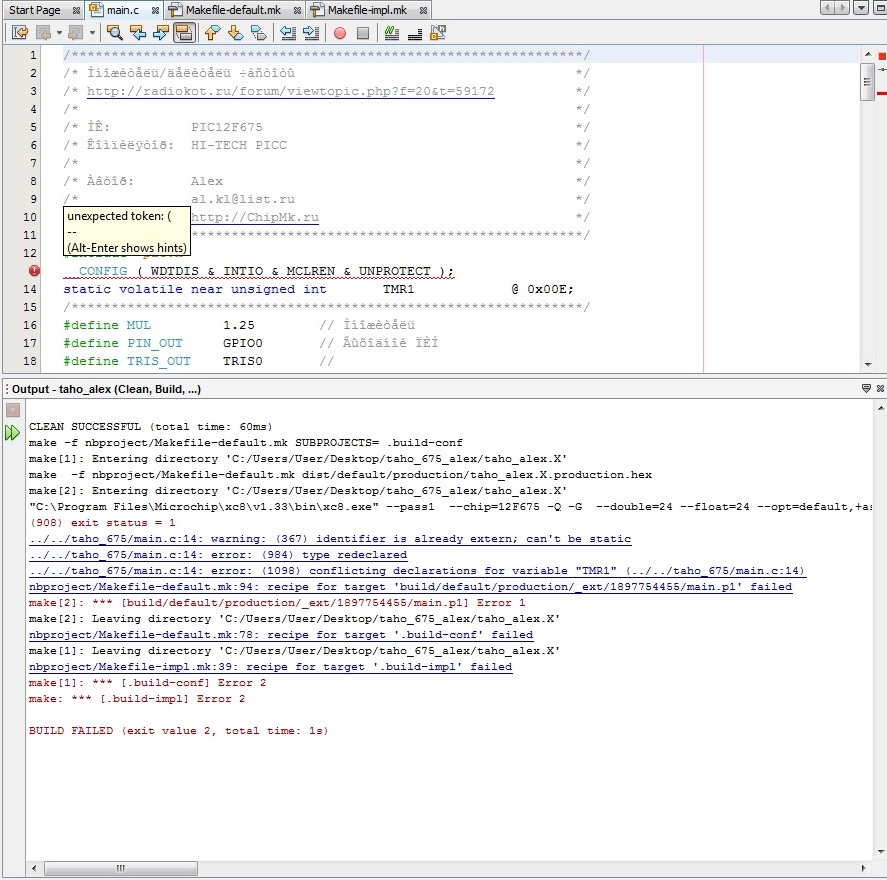Toggle Highlight Search button in toolbar
This screenshot has width=887, height=880.
[x=184, y=32]
